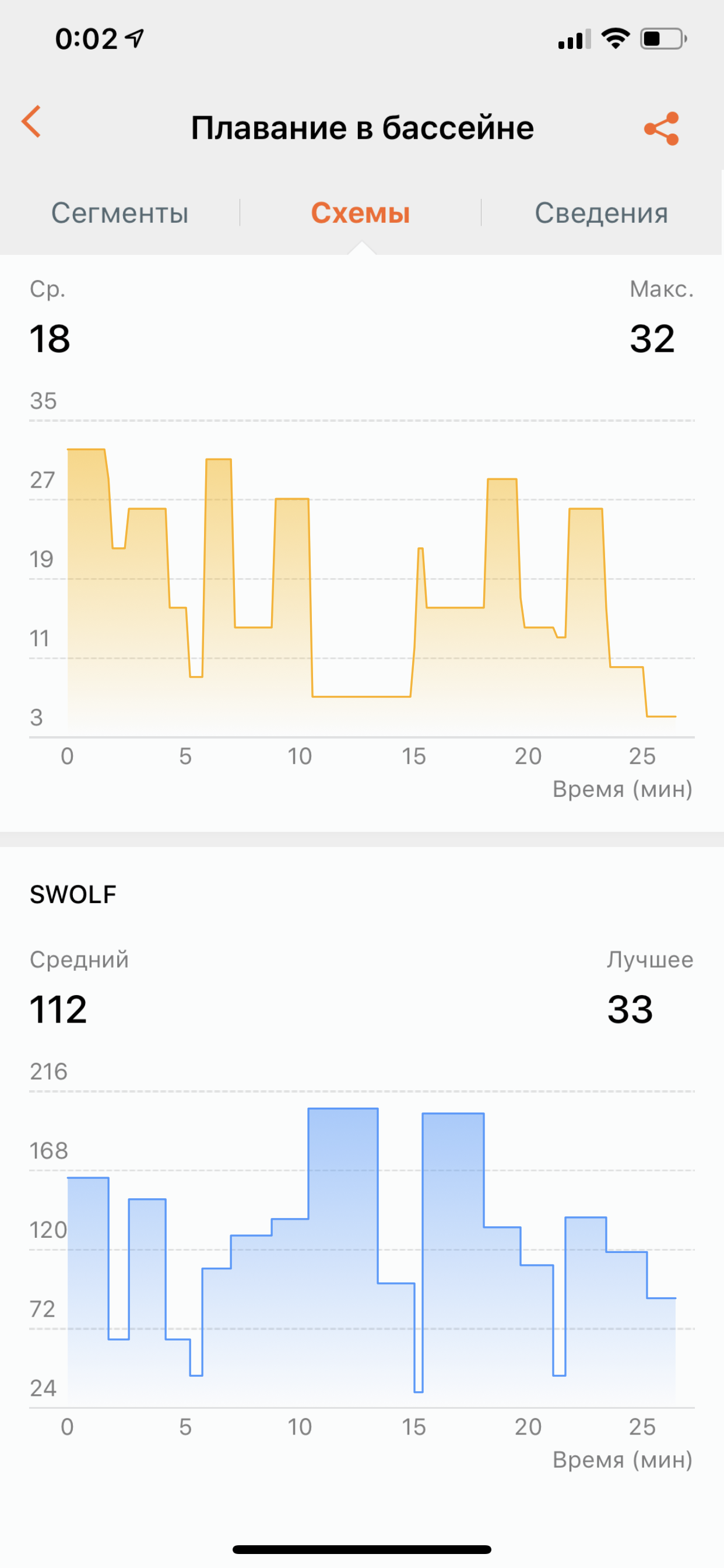724x1568 pixels.
Task: Tap the Макс. value 32
Action: (652, 338)
